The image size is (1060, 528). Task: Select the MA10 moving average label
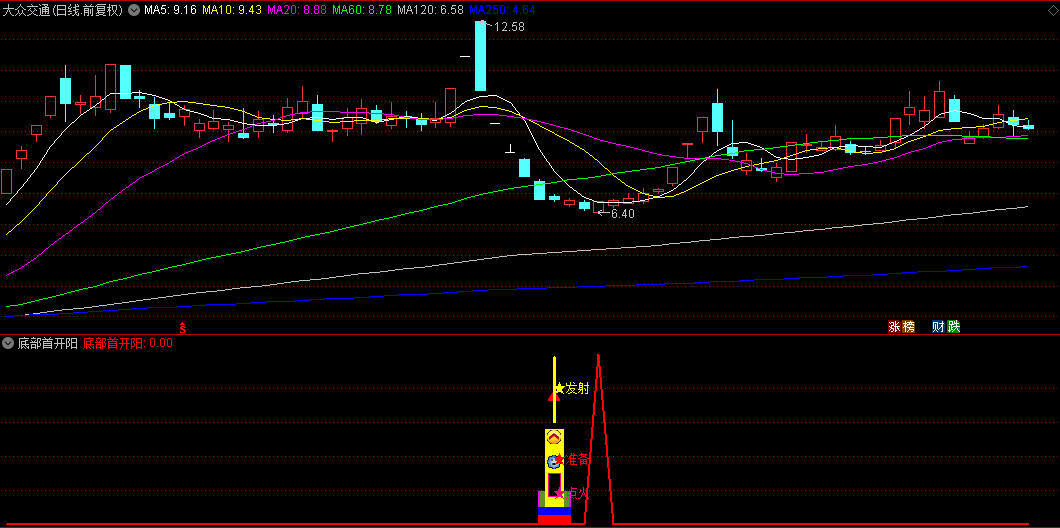pyautogui.click(x=231, y=10)
